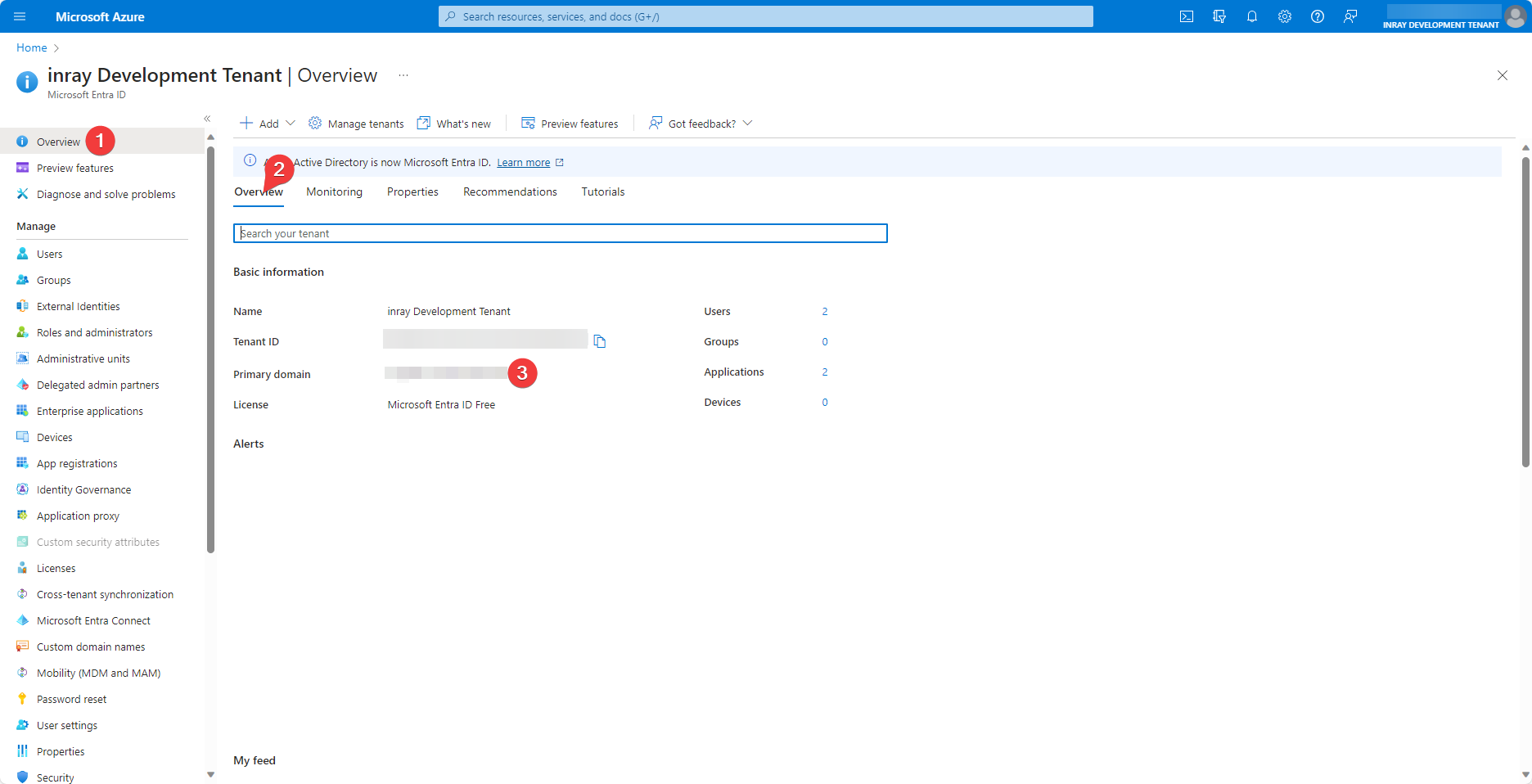Launch Cloud Shell from top bar

[x=1186, y=16]
